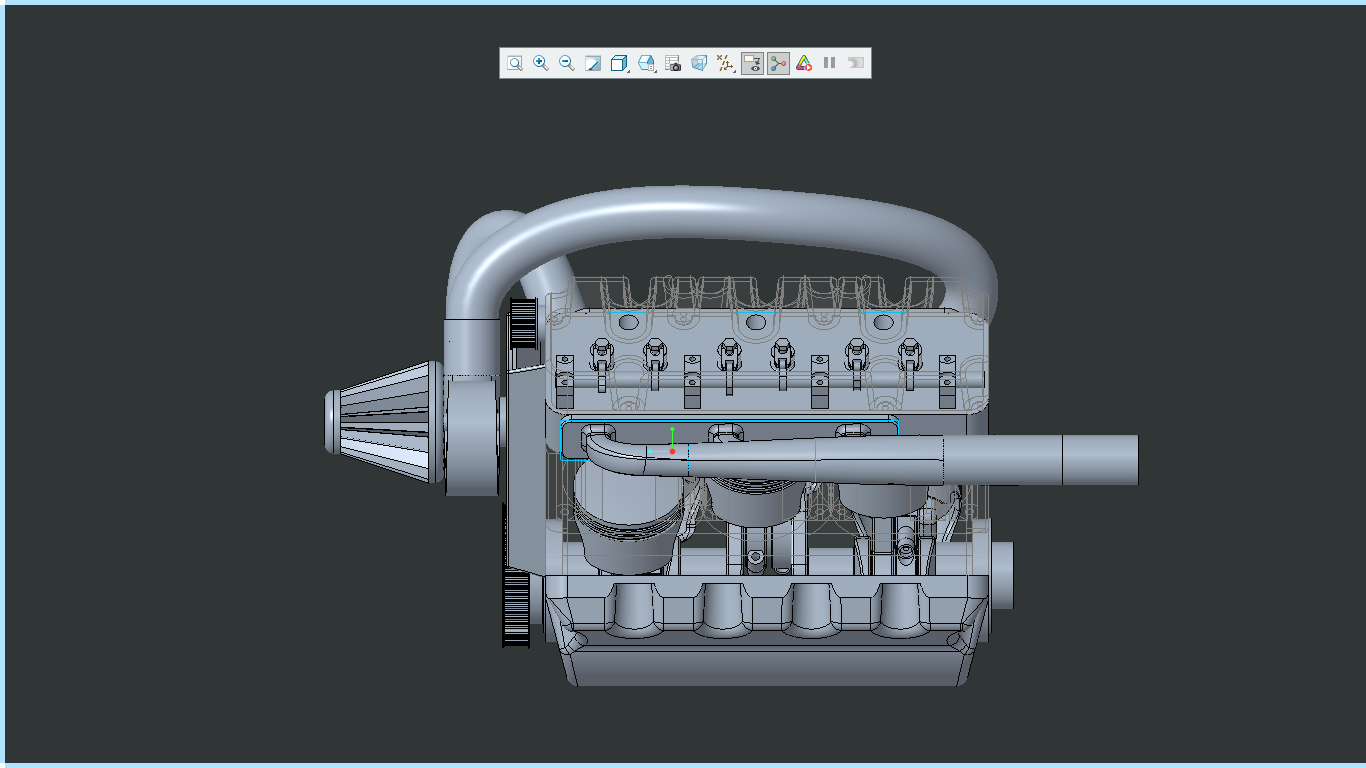Repaint the graphics window
The width and height of the screenshot is (1366, 768).
point(592,63)
